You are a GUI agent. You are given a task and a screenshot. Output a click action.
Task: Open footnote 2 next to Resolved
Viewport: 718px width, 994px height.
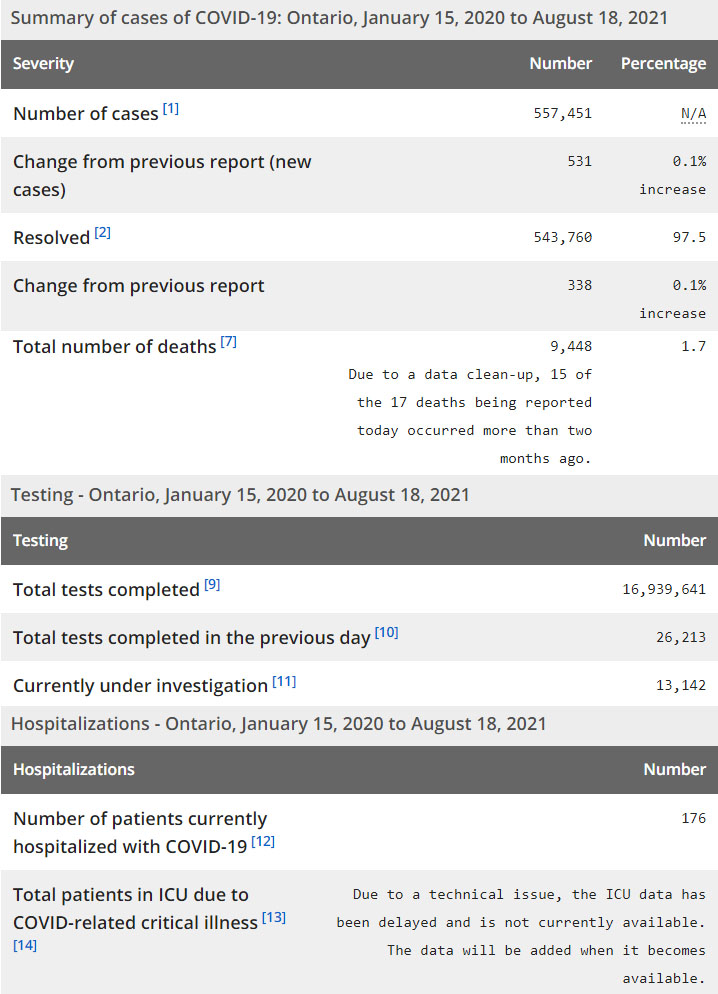pyautogui.click(x=103, y=233)
